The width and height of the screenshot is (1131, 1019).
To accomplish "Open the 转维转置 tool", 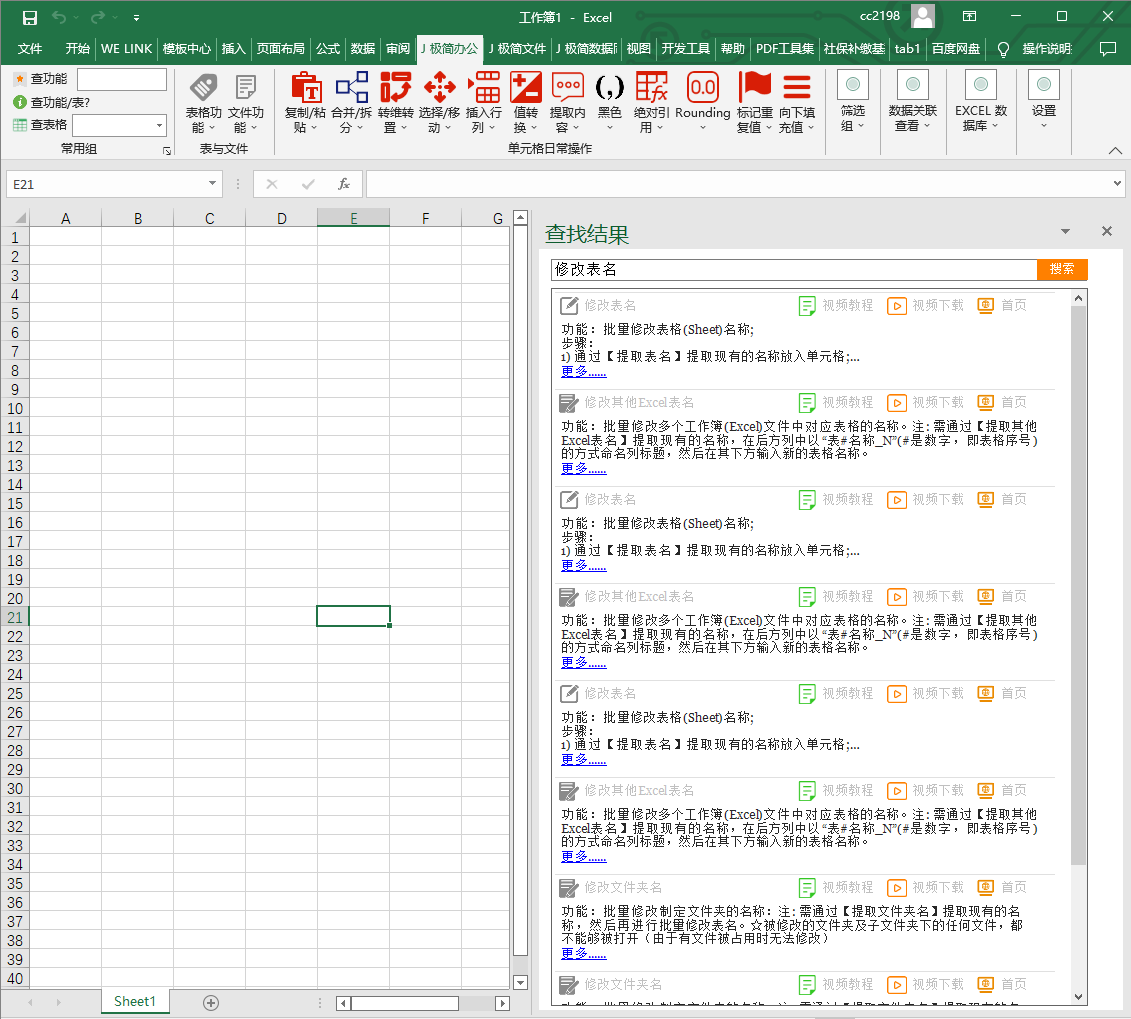I will click(x=395, y=102).
